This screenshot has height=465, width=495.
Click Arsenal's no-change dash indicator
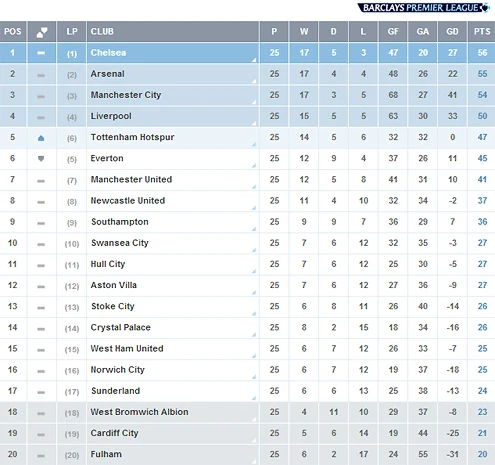click(41, 75)
